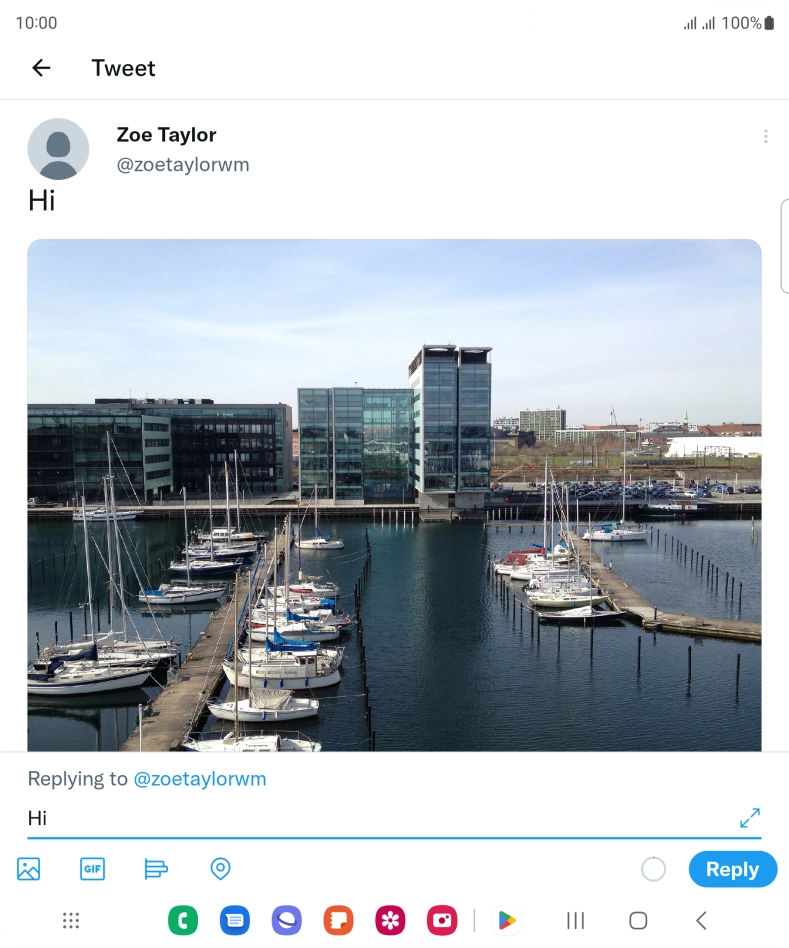Open the Google Play Store
Image resolution: width=789 pixels, height=948 pixels.
pos(507,921)
